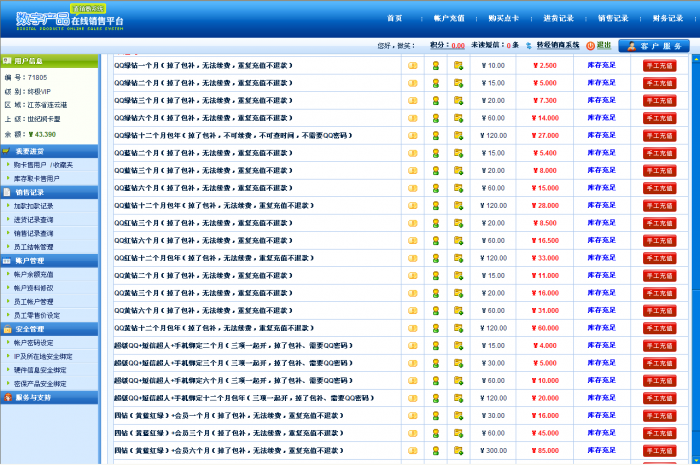The width and height of the screenshot is (700, 465).
Task: Open IP及所在地安全绑定 in sidebar
Action: click(x=43, y=357)
